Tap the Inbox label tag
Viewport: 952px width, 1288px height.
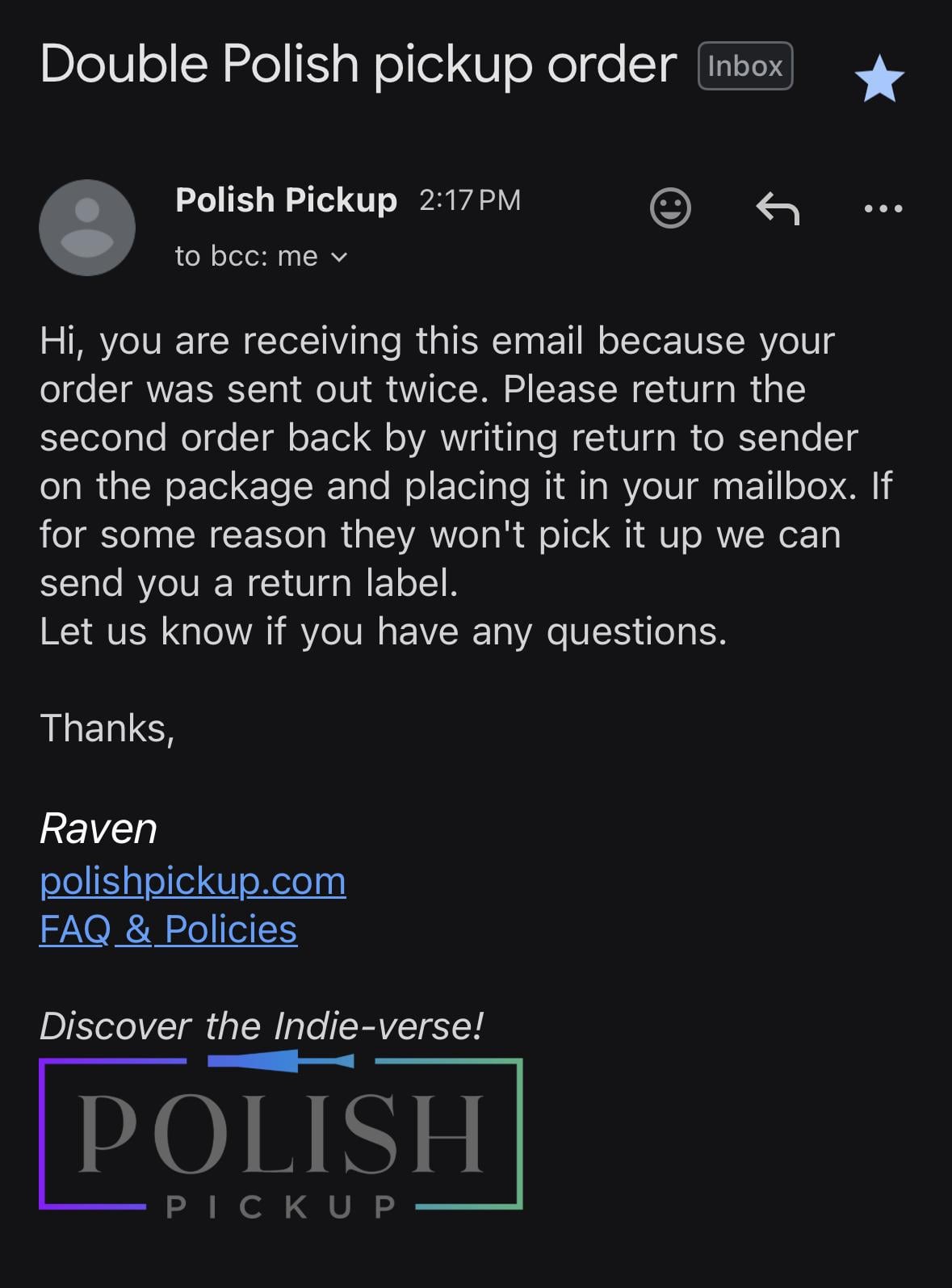click(x=744, y=65)
